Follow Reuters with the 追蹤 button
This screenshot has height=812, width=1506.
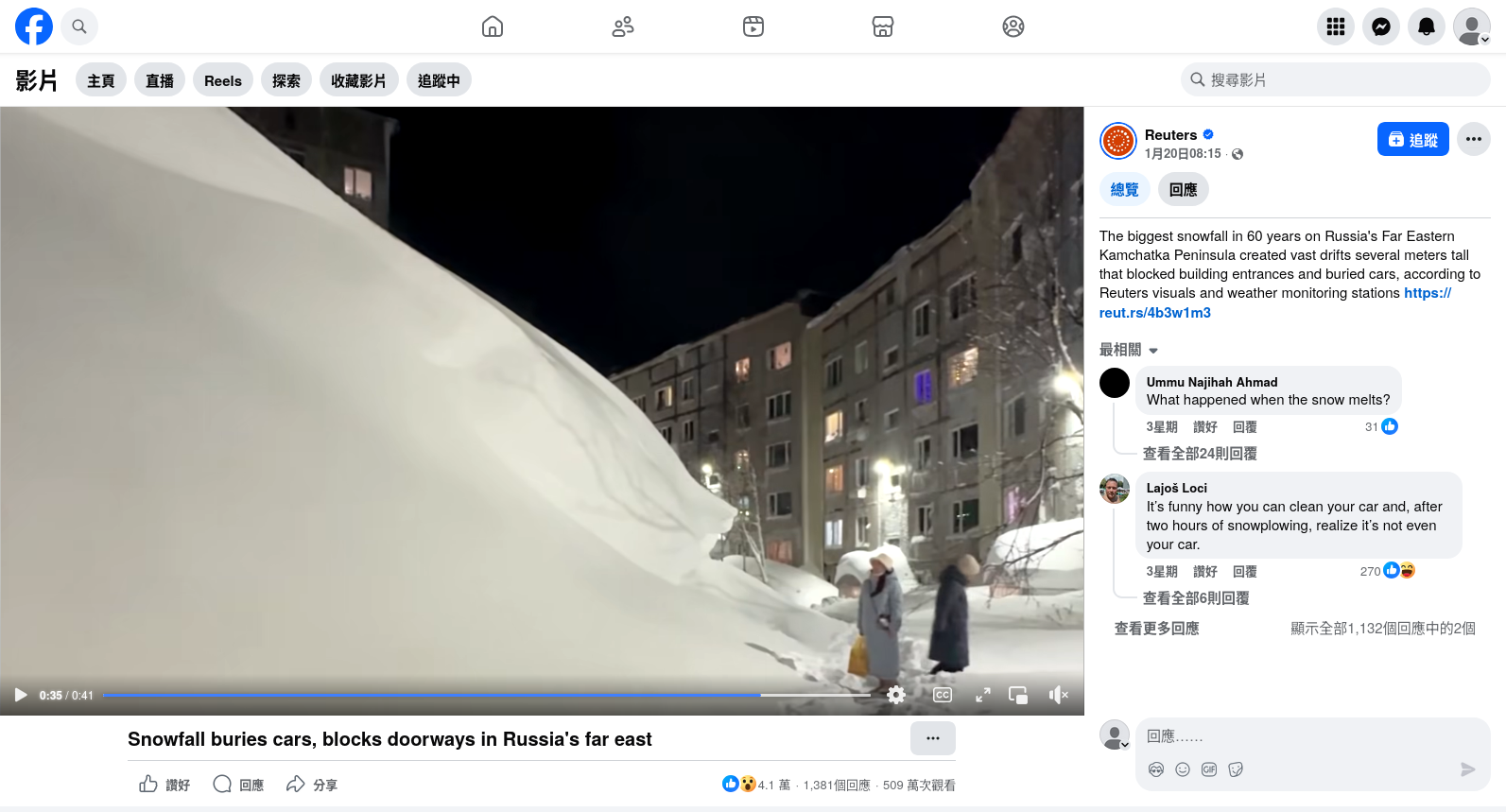click(x=1412, y=139)
